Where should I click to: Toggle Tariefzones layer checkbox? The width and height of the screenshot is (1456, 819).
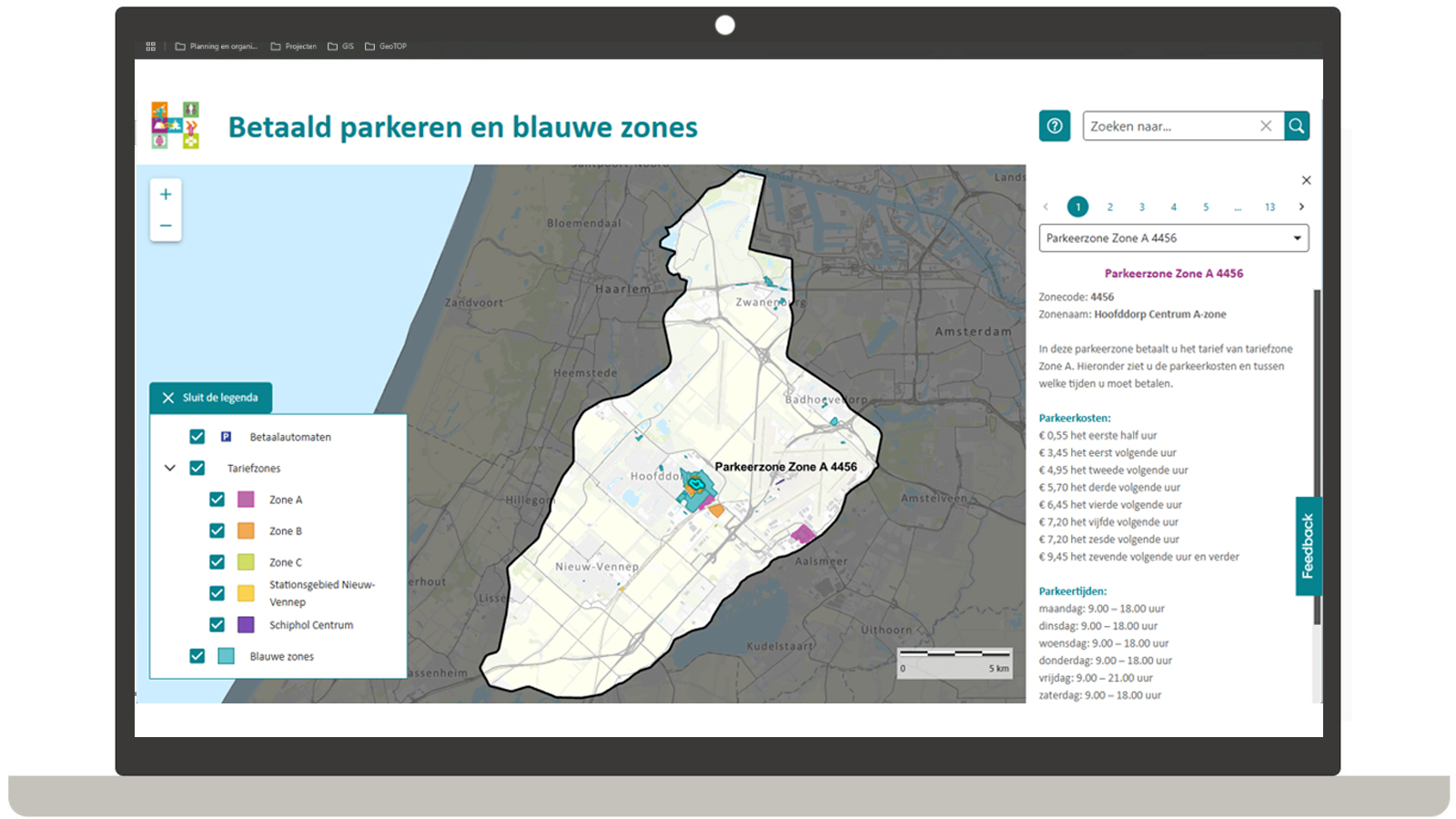tap(197, 468)
